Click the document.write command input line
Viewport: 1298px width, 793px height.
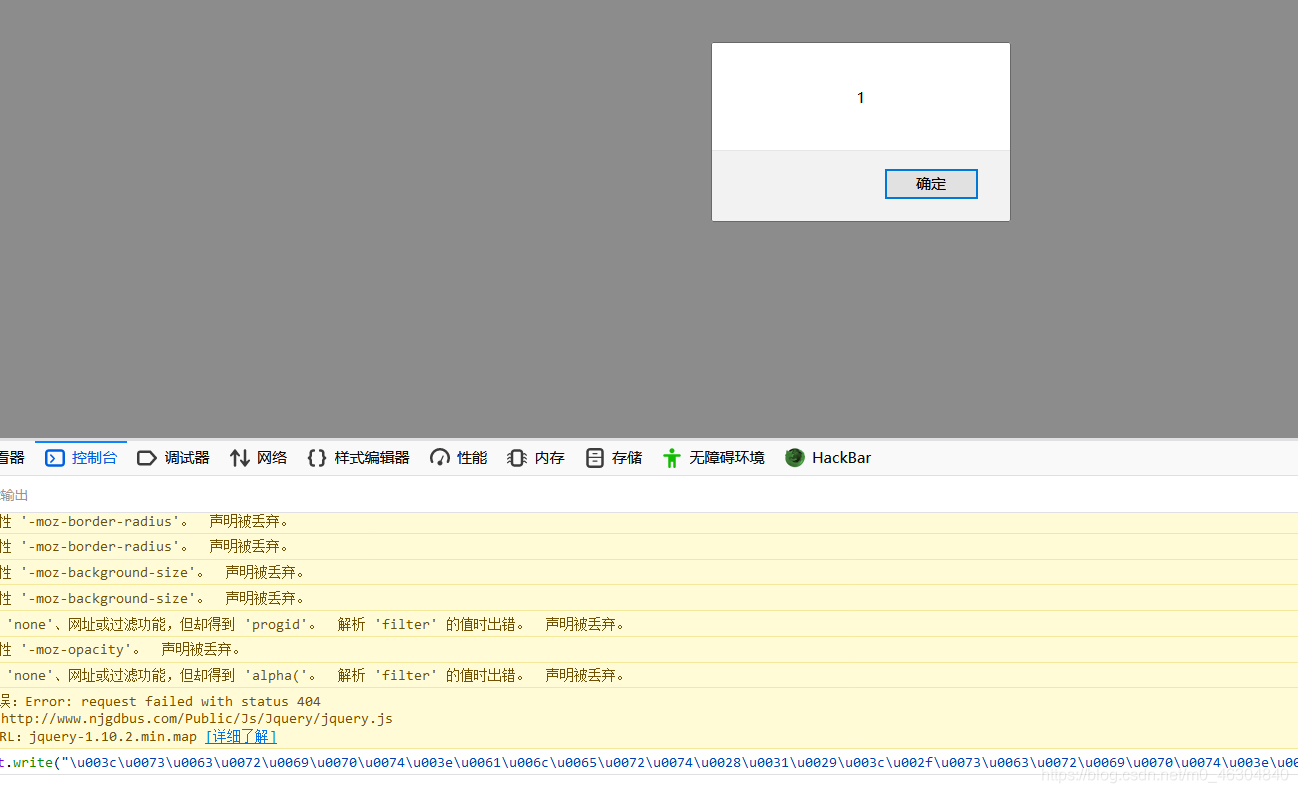[x=649, y=762]
